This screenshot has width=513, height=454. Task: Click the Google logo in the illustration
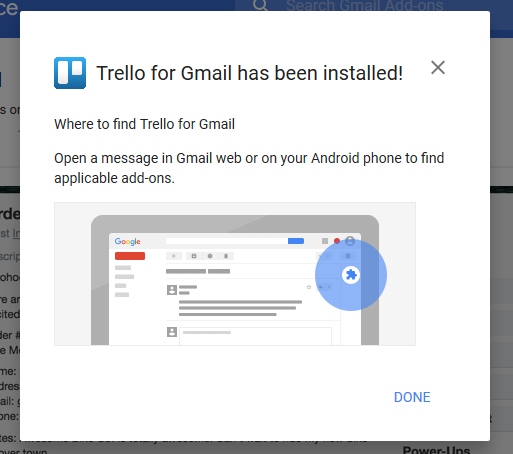coord(127,241)
